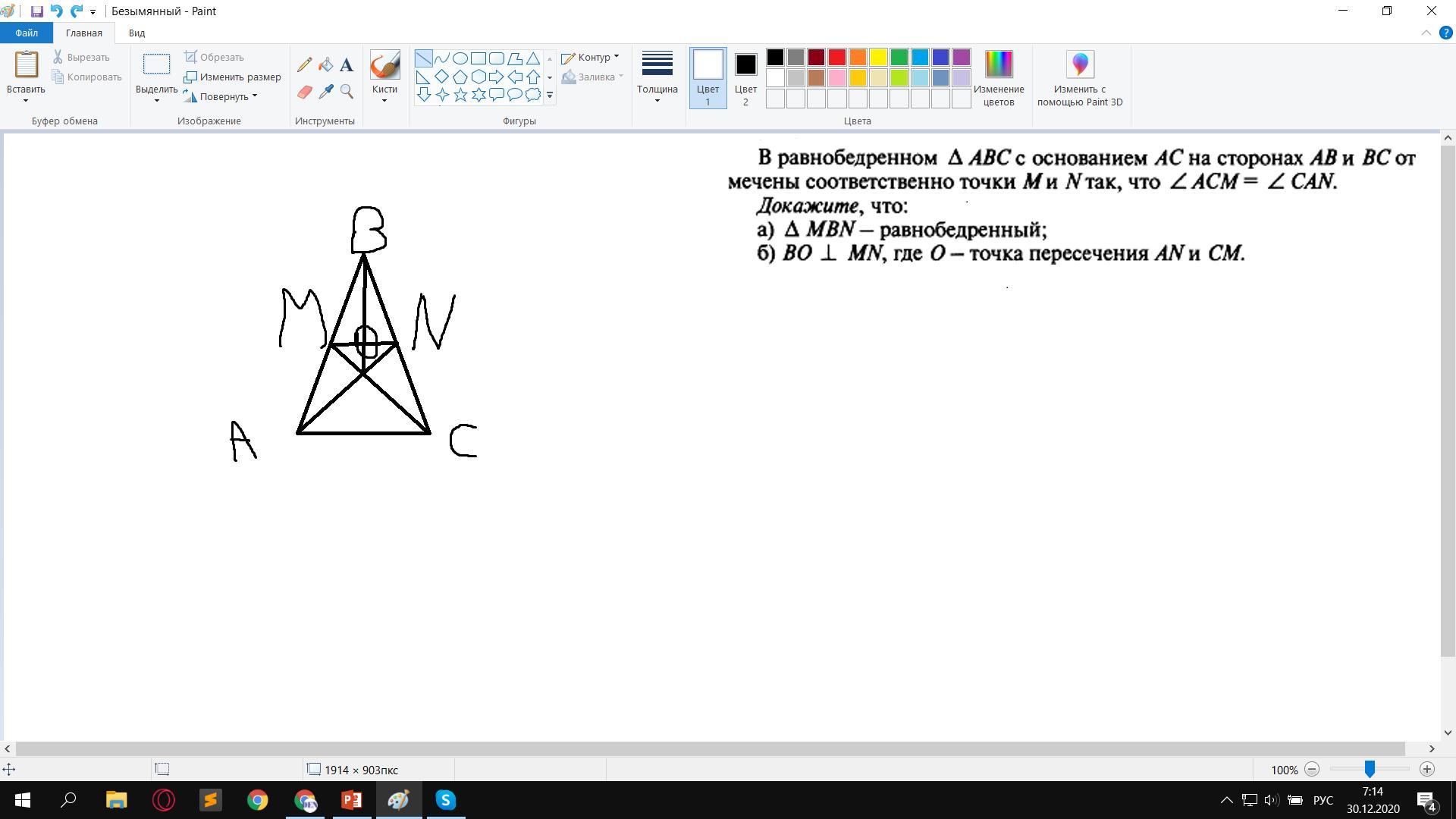The image size is (1456, 819).
Task: Expand the Контур outline dropdown
Action: point(591,58)
